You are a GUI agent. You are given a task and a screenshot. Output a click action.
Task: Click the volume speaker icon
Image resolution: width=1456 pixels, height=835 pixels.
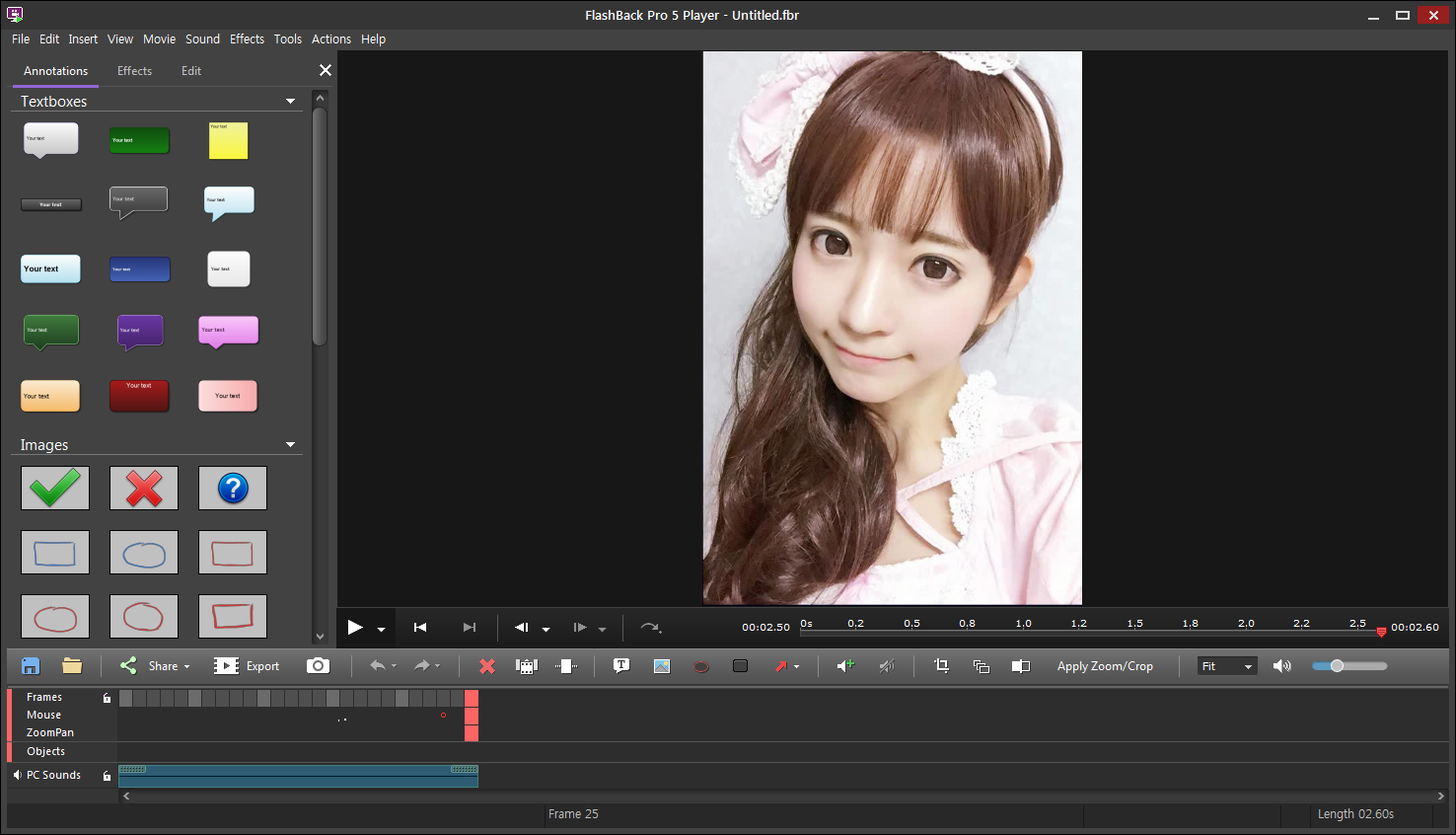tap(1282, 666)
